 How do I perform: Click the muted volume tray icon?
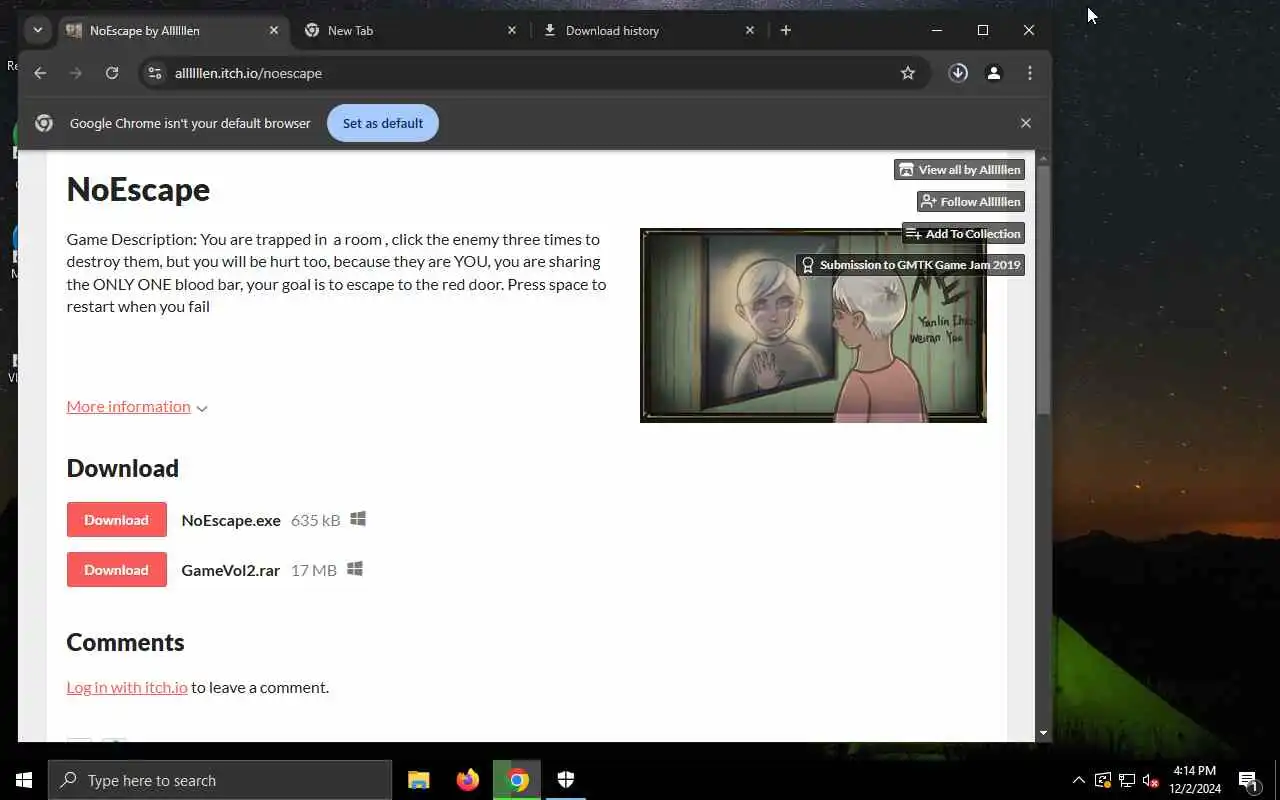[1150, 780]
